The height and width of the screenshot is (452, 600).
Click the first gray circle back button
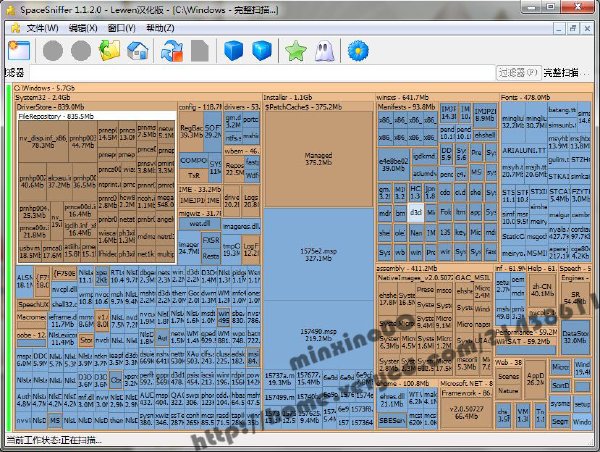pyautogui.click(x=53, y=51)
